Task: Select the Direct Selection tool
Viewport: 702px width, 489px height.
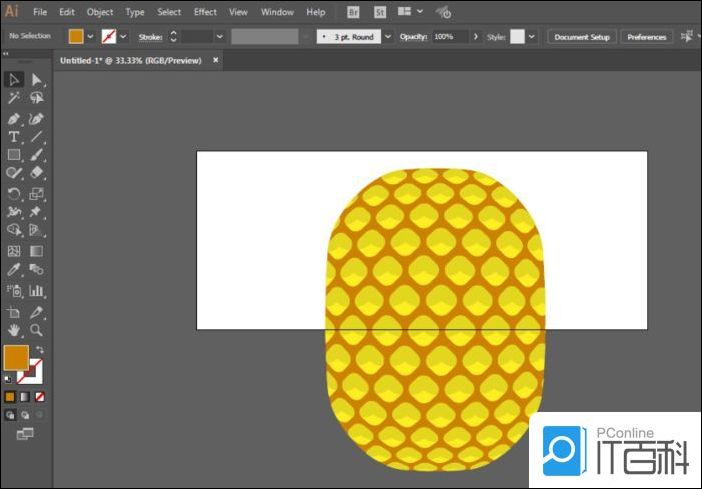Action: click(36, 80)
